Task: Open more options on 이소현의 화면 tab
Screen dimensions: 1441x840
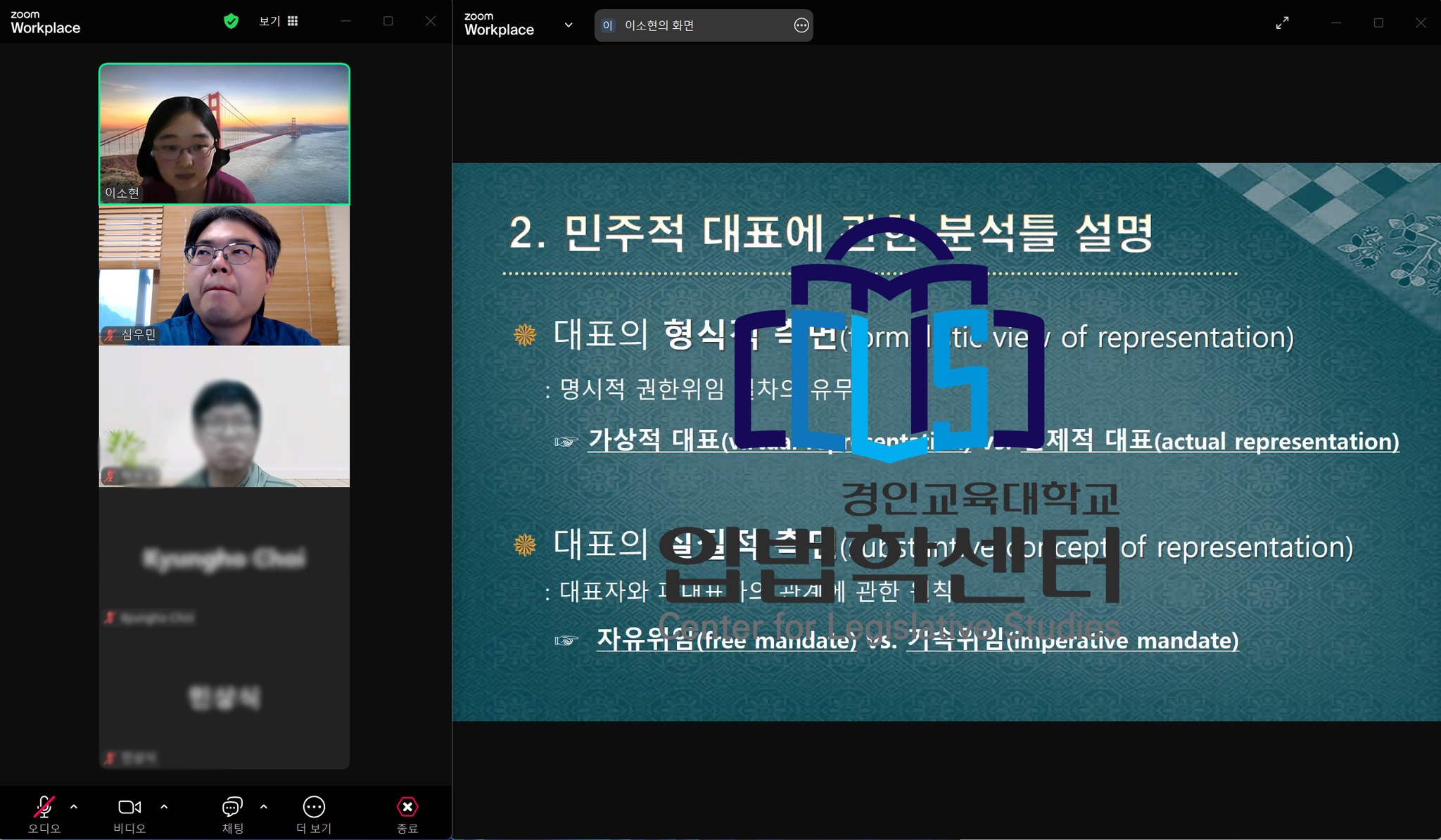Action: pyautogui.click(x=801, y=25)
